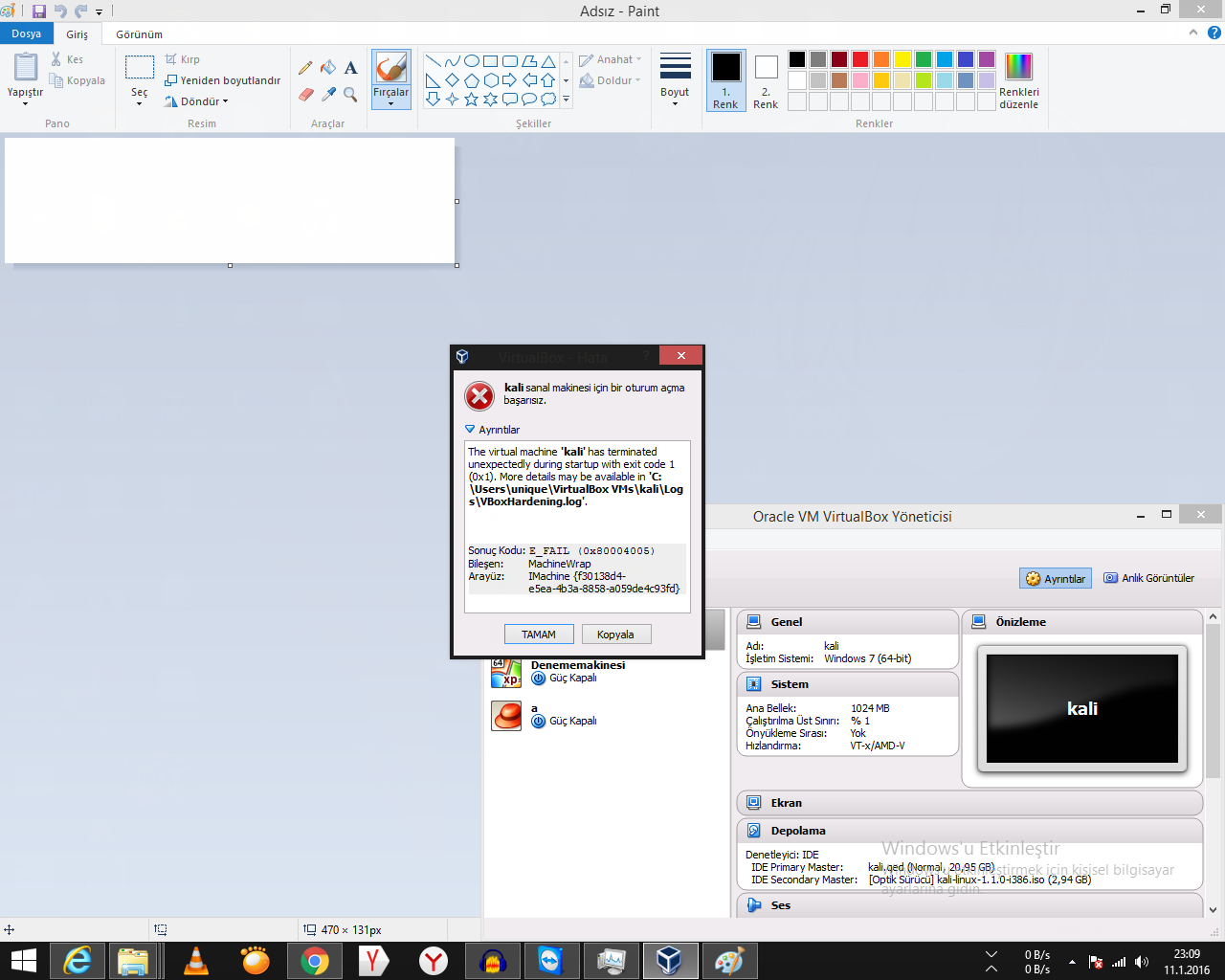Open the Dosya file menu

(x=27, y=33)
